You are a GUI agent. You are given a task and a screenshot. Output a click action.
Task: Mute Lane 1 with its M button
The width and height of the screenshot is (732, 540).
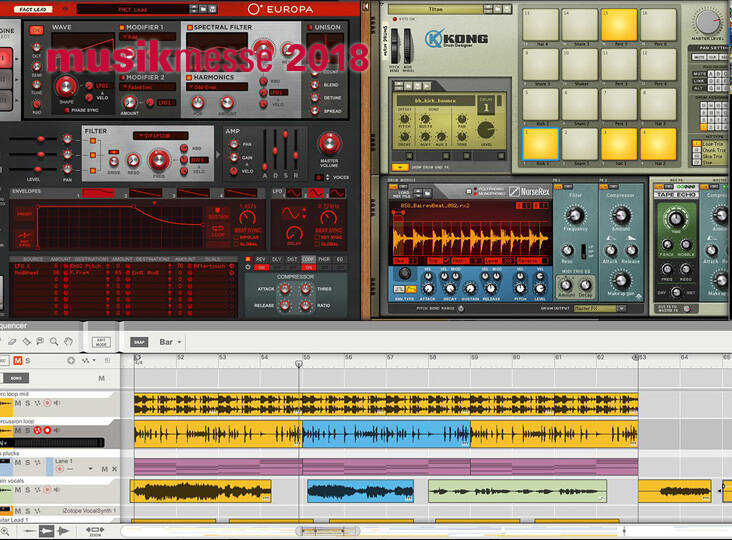(x=105, y=469)
